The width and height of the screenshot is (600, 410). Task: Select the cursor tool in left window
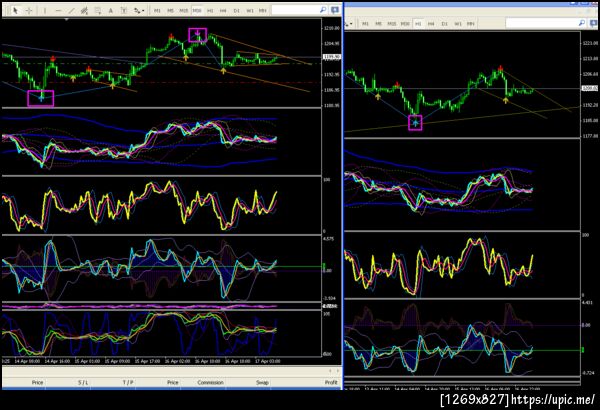(x=15, y=11)
